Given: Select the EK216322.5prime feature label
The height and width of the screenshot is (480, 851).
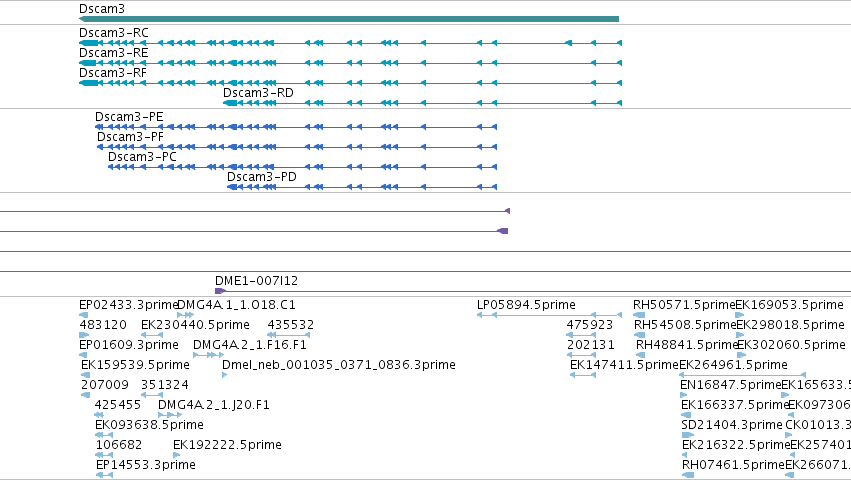Looking at the screenshot, I should (x=736, y=445).
